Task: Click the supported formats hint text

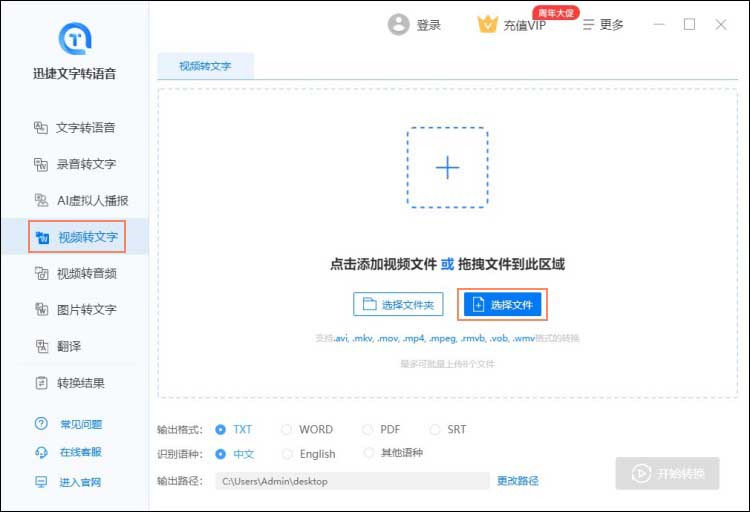Action: click(447, 338)
